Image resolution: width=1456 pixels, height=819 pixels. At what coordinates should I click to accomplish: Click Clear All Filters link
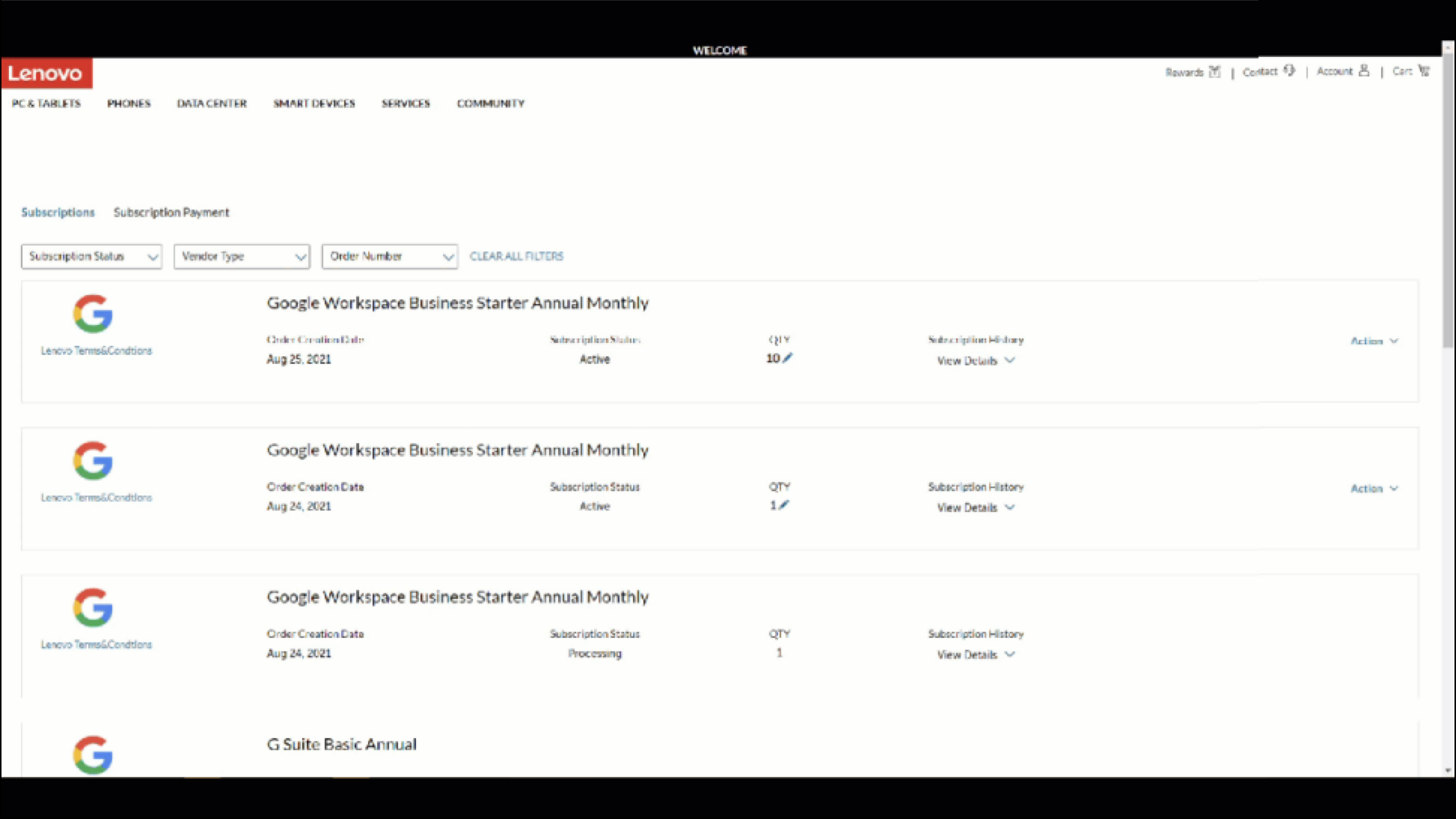tap(516, 256)
